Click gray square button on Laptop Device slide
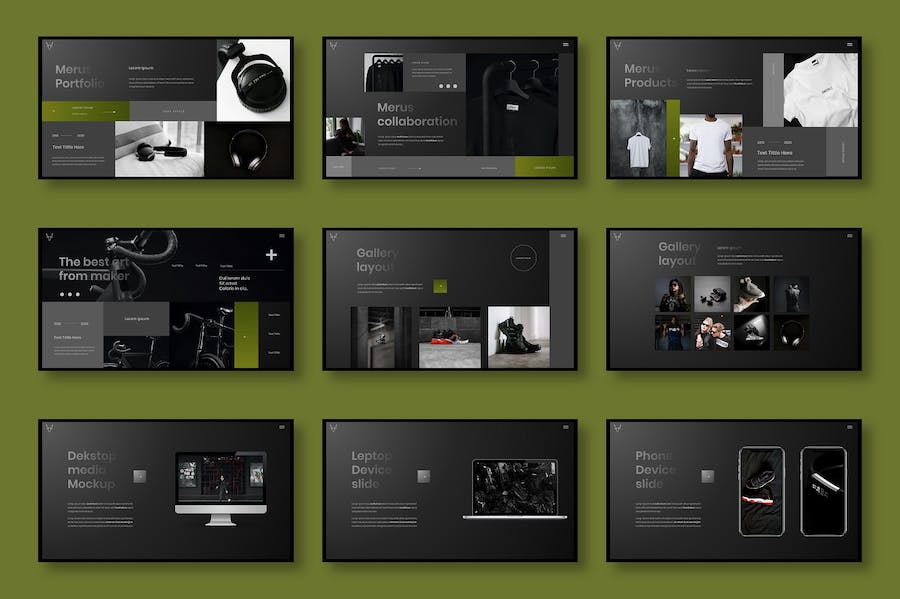Screen dimensions: 900x599 [423, 476]
